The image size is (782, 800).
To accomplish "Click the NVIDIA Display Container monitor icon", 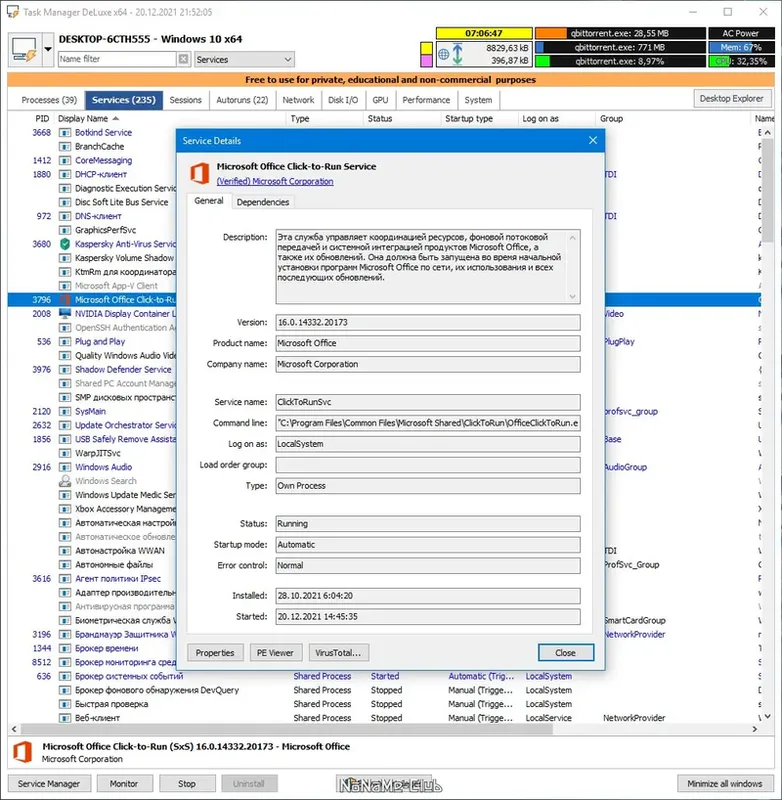I will tap(65, 313).
